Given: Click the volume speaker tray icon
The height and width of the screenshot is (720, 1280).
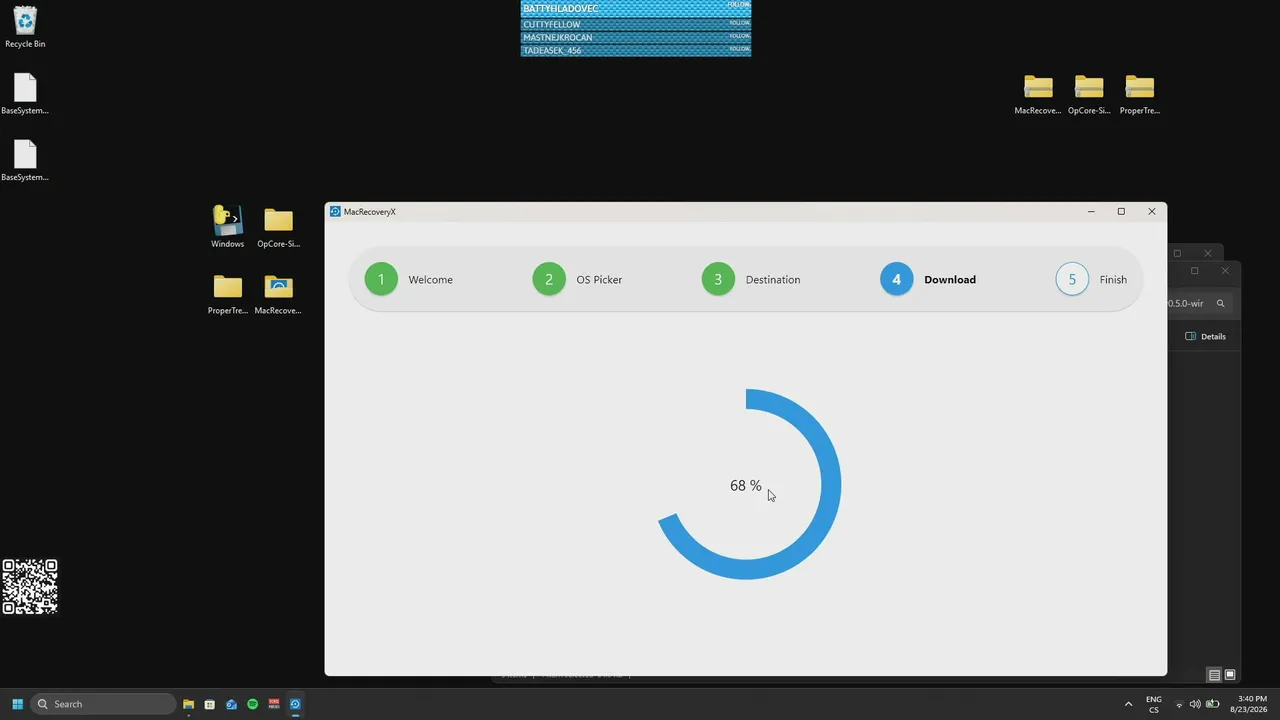Looking at the screenshot, I should tap(1195, 704).
